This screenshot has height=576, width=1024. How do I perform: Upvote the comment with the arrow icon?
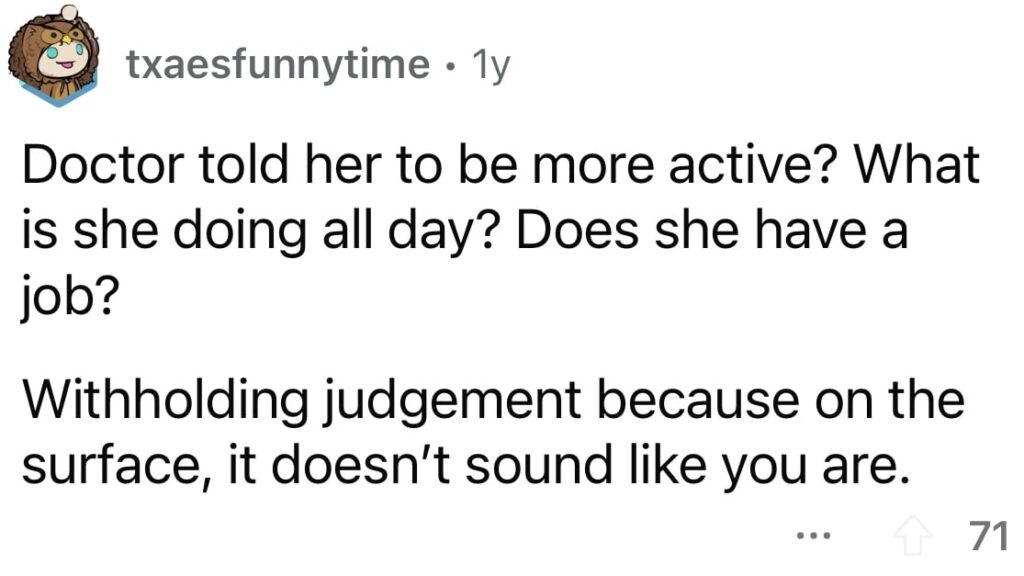[x=912, y=535]
